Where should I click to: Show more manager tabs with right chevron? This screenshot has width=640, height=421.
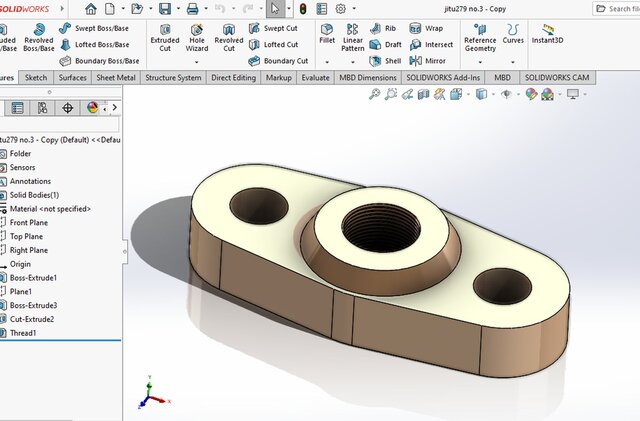point(115,108)
